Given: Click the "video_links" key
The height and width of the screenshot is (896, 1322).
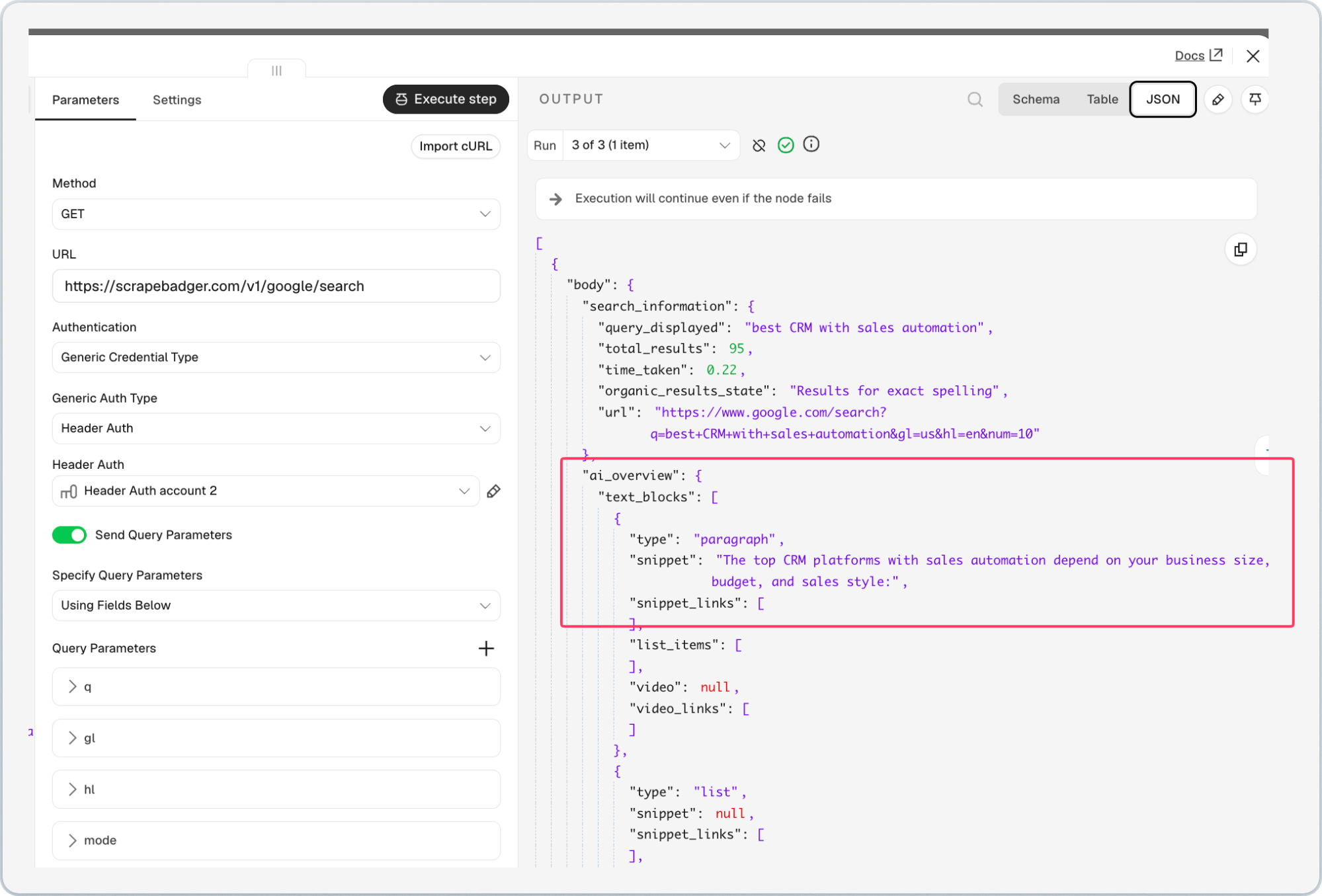Looking at the screenshot, I should (x=677, y=709).
